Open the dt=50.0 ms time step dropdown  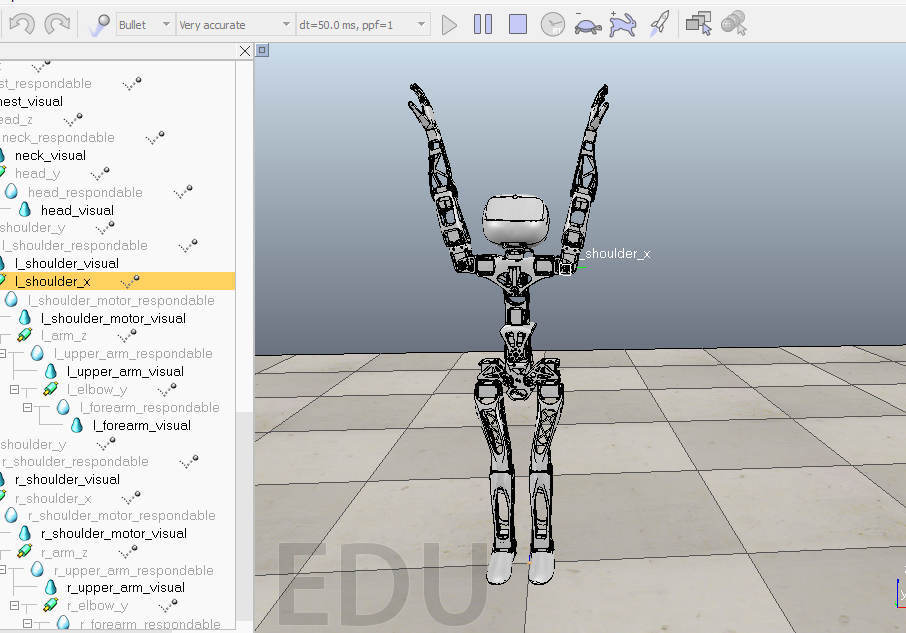tap(363, 24)
